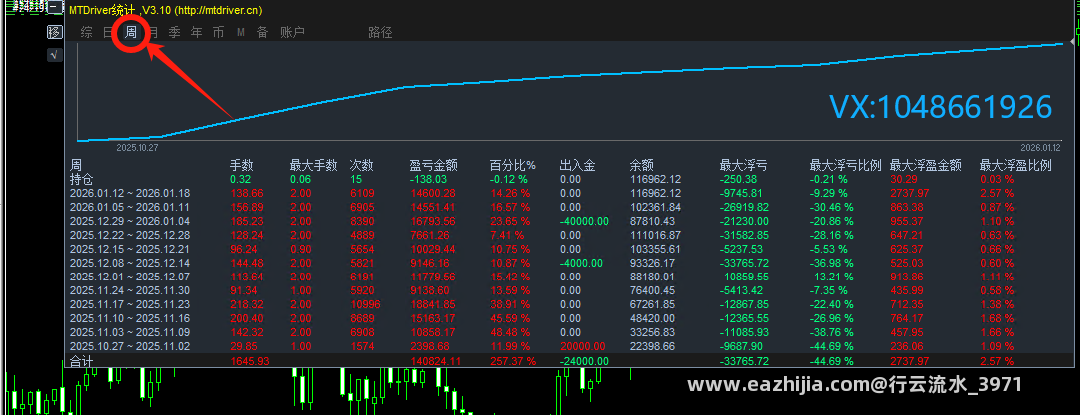1080x415 pixels.
Task: Switch to the 币 currency tab
Action: click(218, 32)
